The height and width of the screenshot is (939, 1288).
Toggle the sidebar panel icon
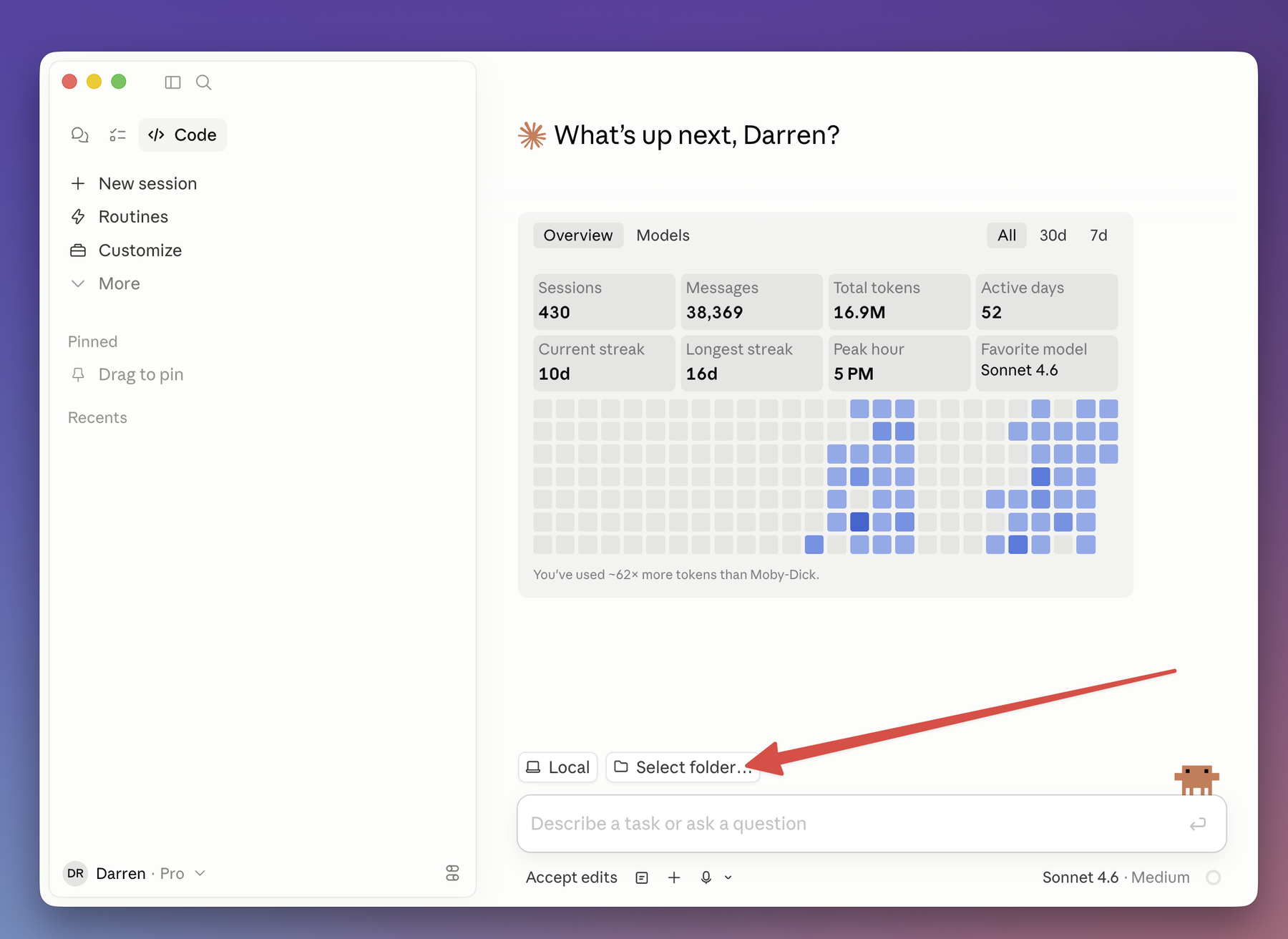(172, 82)
